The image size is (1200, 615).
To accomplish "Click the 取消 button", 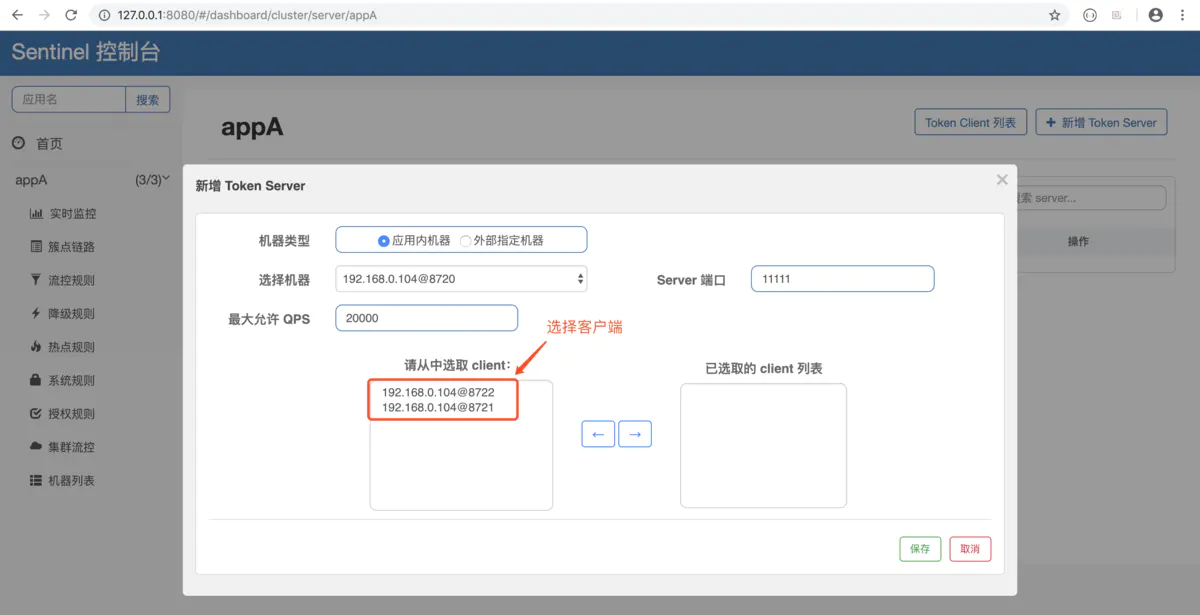I will point(970,549).
